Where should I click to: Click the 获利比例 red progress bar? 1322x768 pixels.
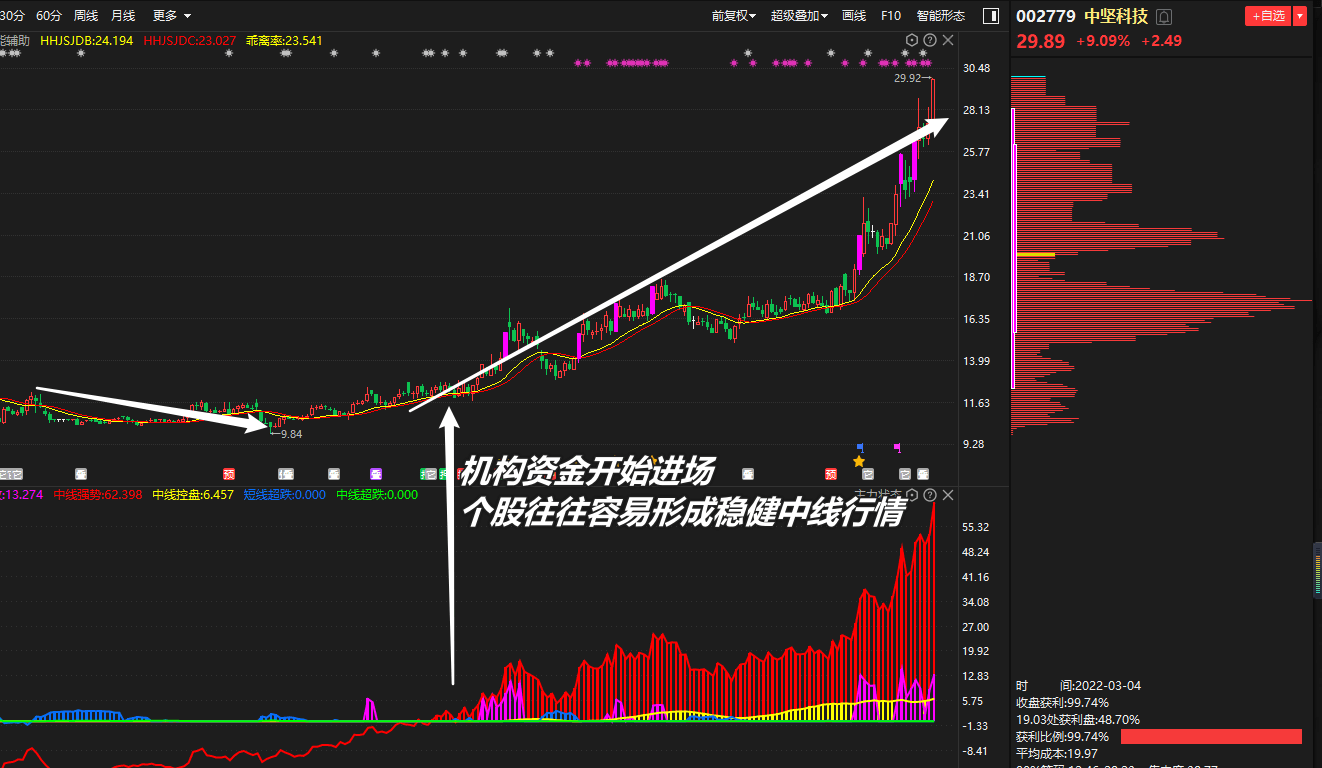1211,737
